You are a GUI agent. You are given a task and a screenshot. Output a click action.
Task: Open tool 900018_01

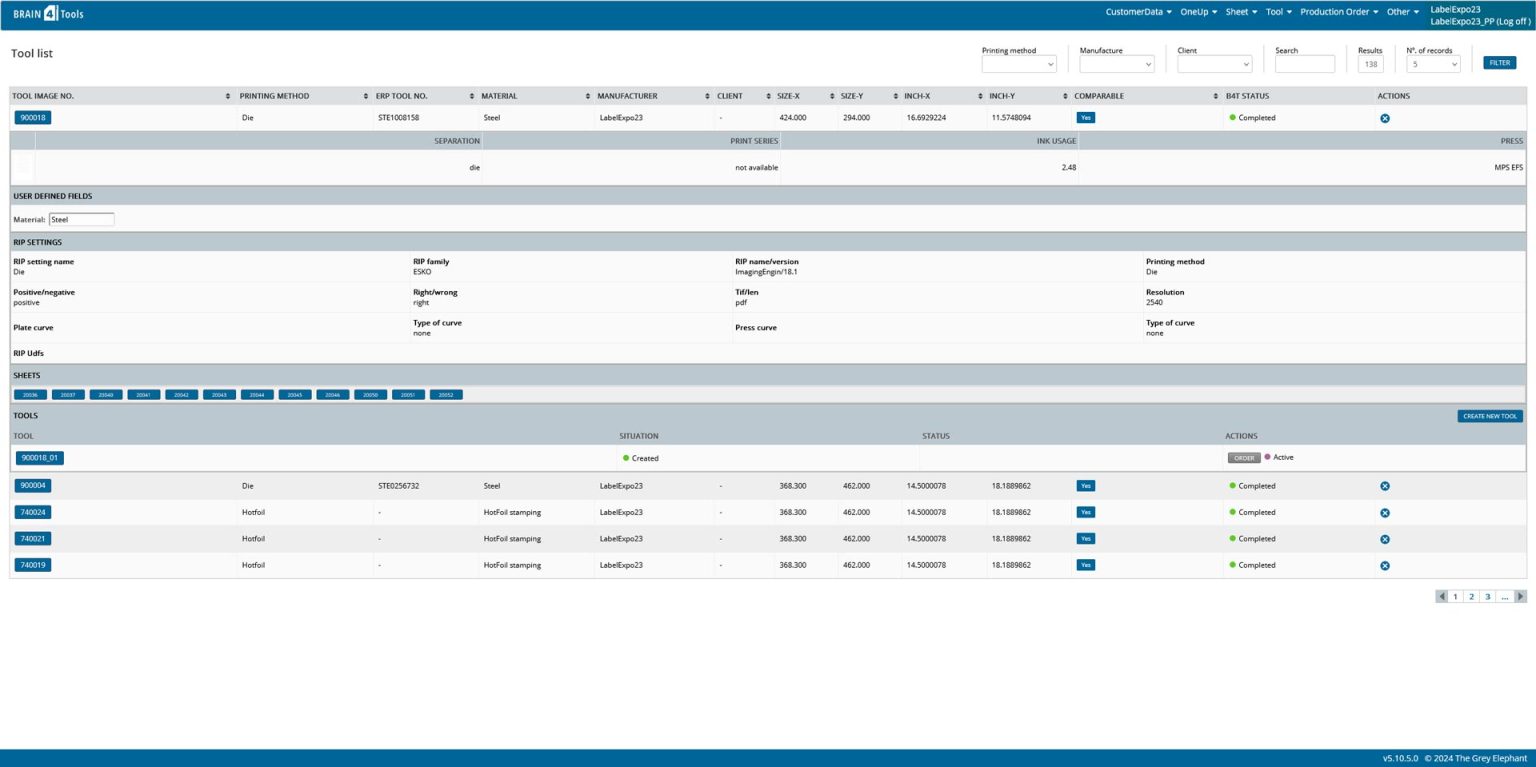pyautogui.click(x=40, y=458)
